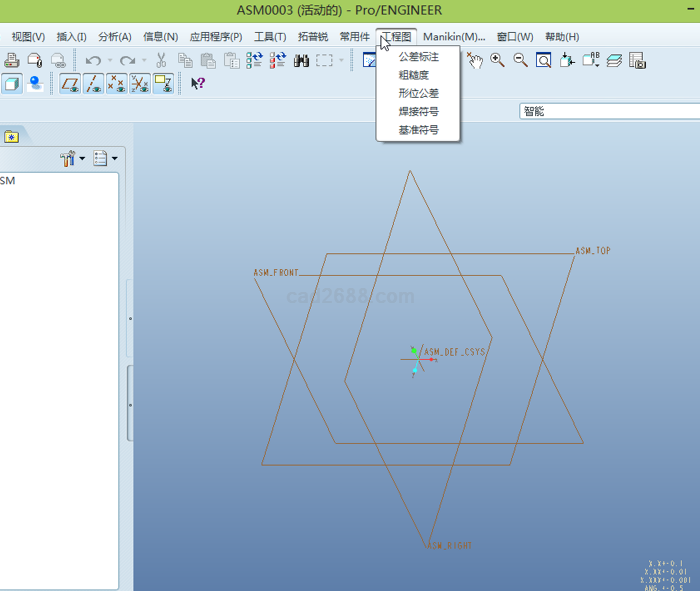
Task: Select 形位公差 from the open menu
Action: 418,93
